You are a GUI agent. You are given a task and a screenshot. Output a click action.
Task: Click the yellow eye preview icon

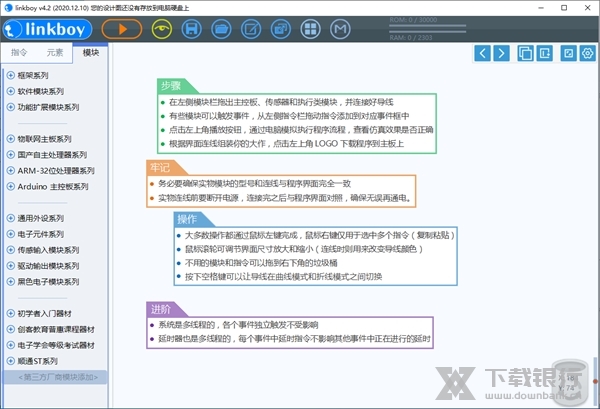click(x=161, y=29)
